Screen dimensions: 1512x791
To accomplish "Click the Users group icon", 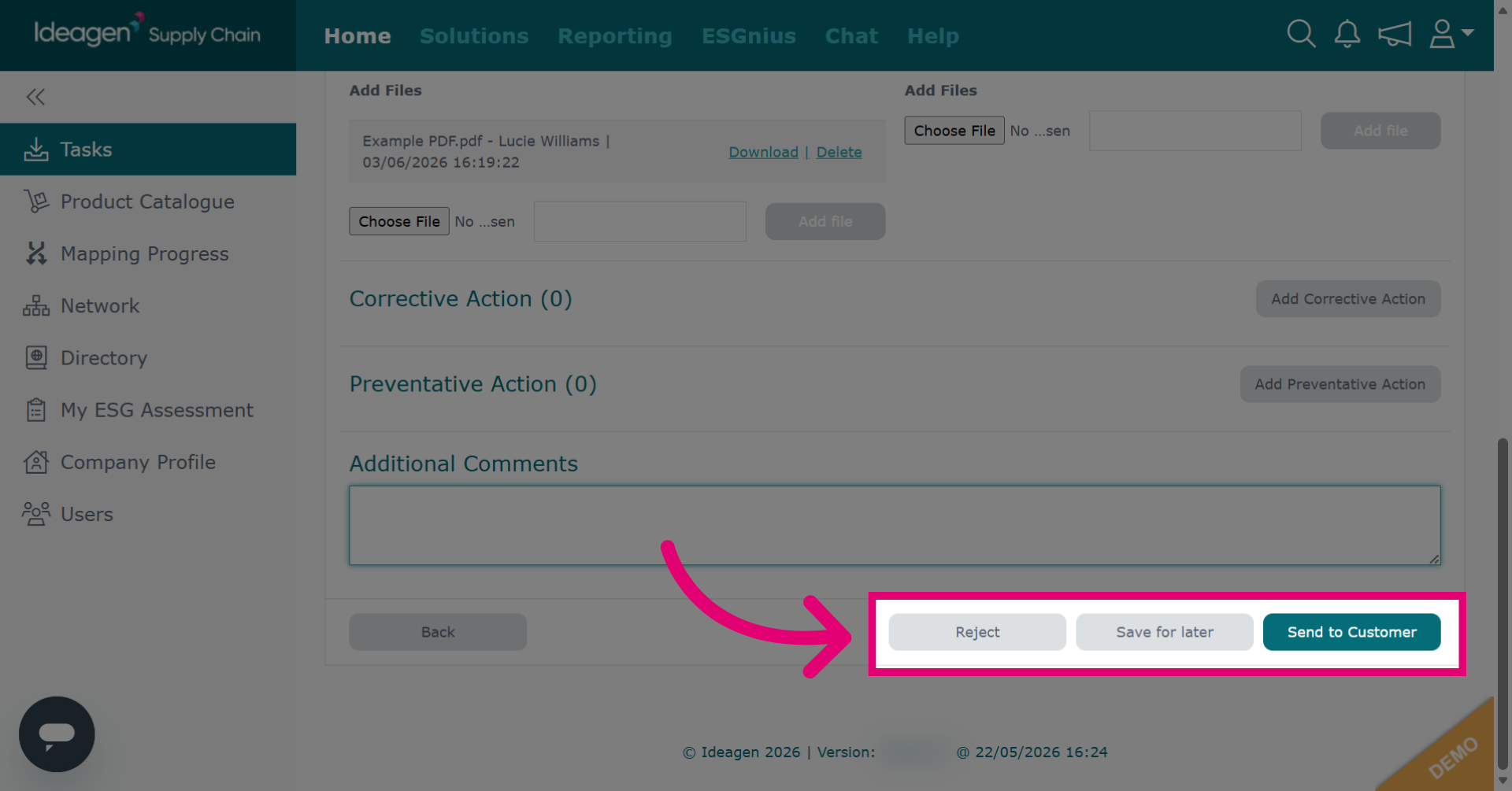I will coord(36,513).
